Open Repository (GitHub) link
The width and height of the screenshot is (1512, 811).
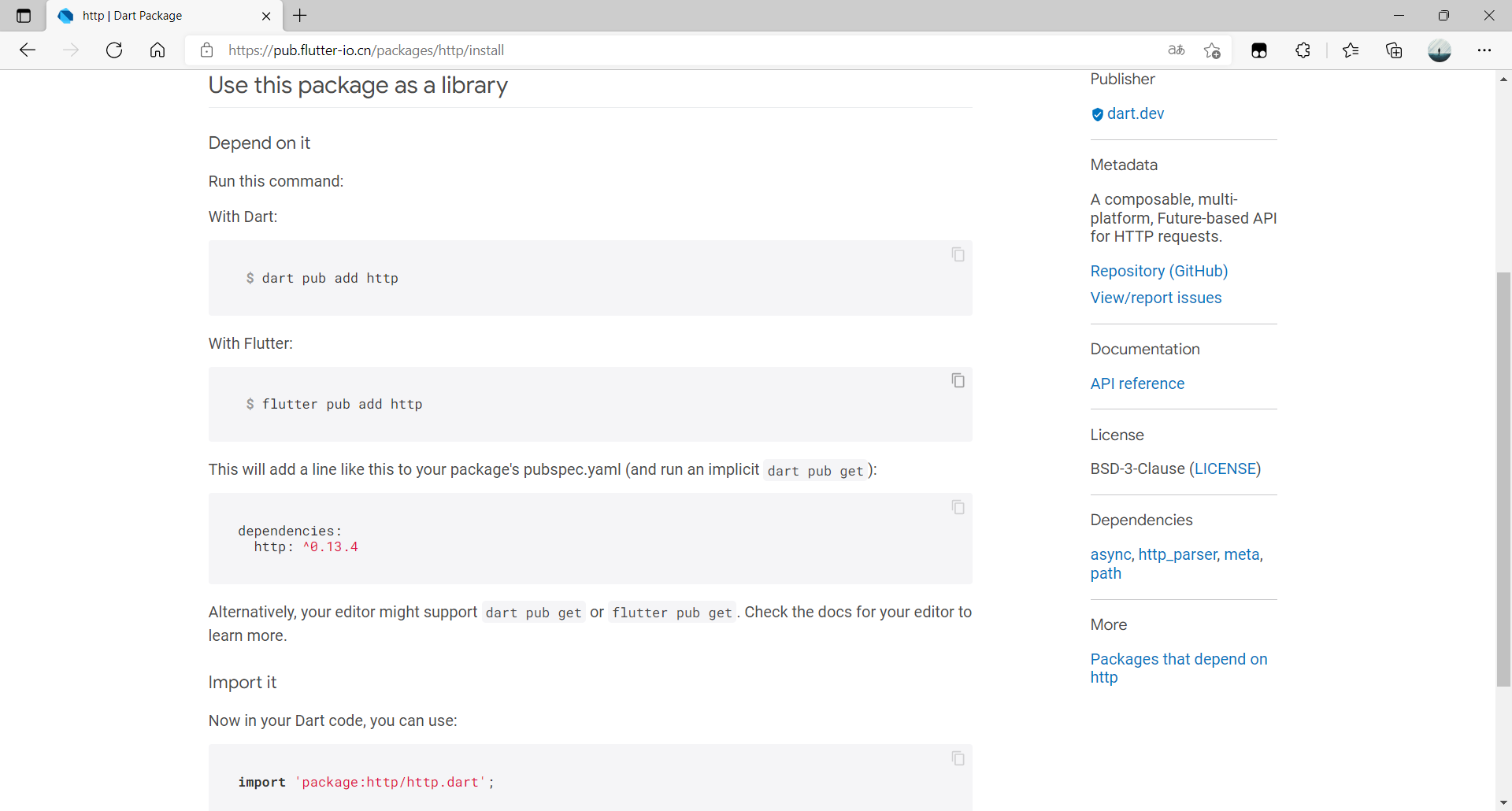(1159, 271)
